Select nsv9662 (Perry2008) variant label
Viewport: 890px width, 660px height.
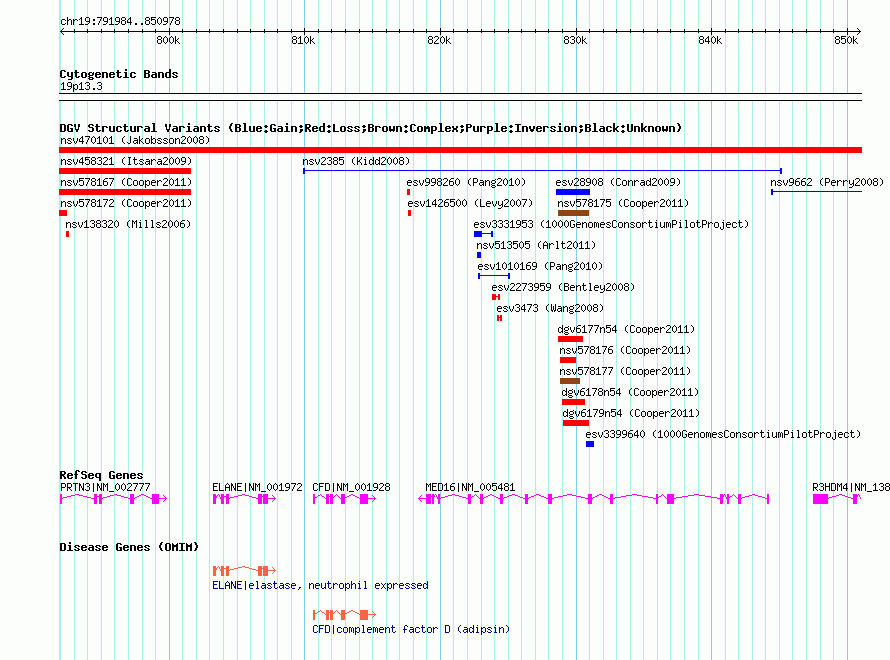pyautogui.click(x=827, y=182)
